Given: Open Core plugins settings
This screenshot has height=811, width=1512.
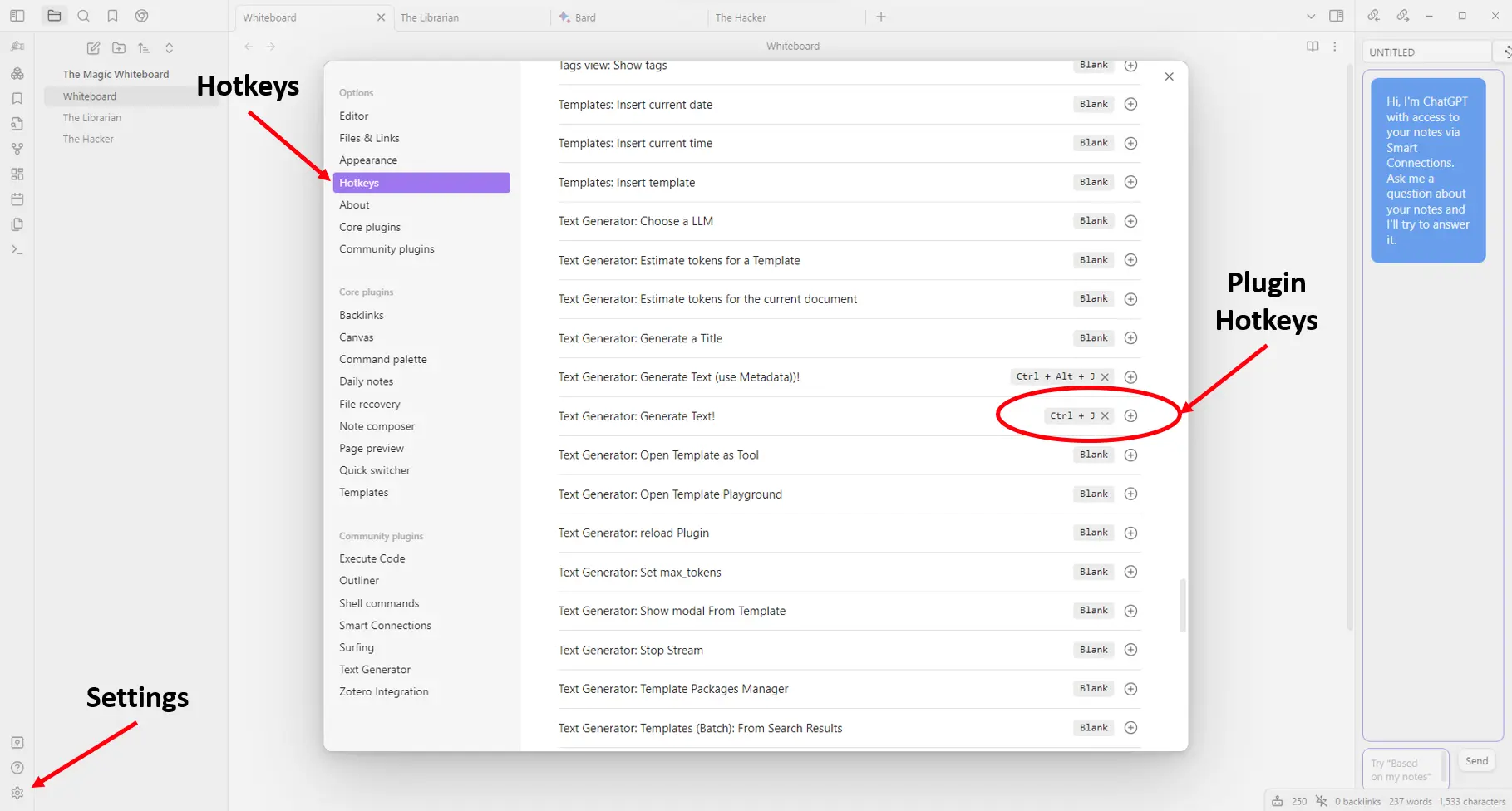Looking at the screenshot, I should point(421,227).
